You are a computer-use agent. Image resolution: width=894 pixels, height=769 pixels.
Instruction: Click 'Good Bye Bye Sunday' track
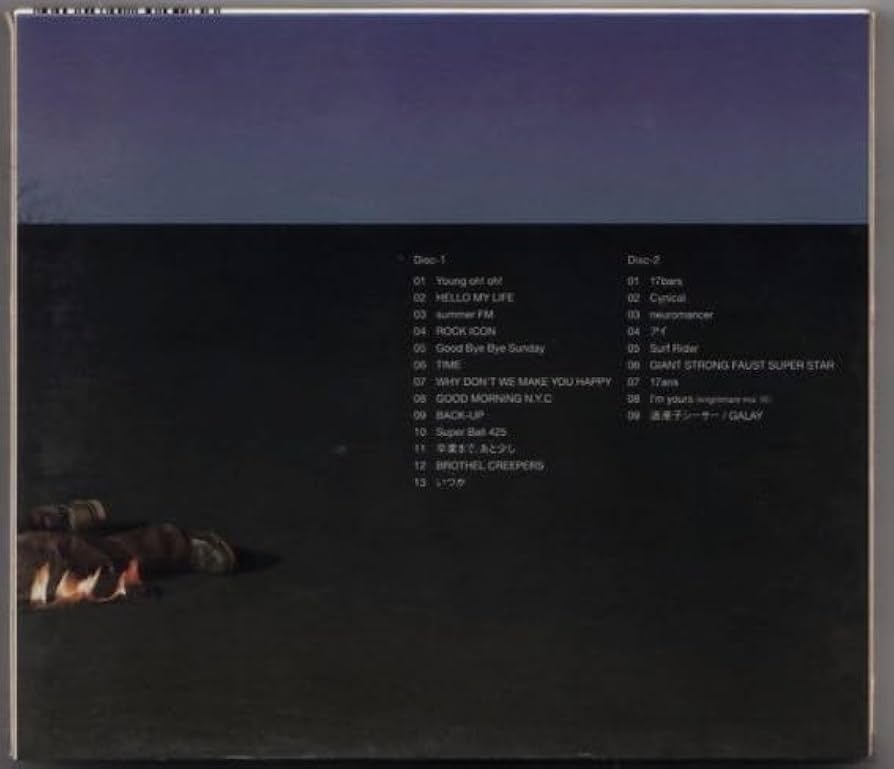coord(490,348)
